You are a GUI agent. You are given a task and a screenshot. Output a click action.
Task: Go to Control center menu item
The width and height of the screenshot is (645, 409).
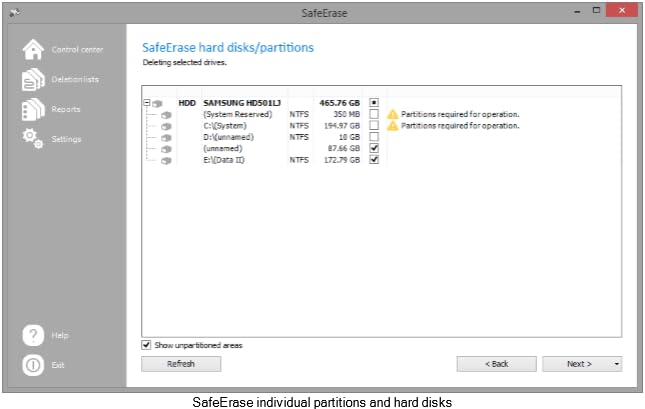77,50
